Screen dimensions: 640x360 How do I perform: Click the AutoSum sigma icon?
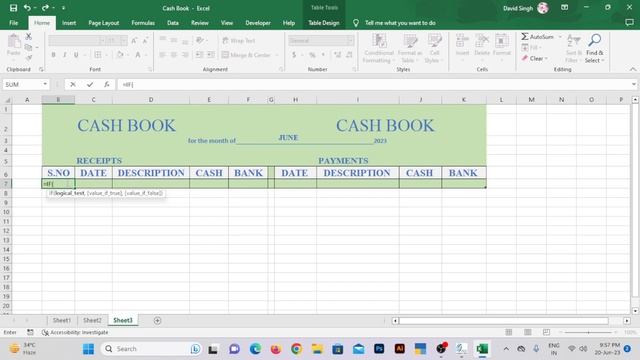(x=525, y=37)
